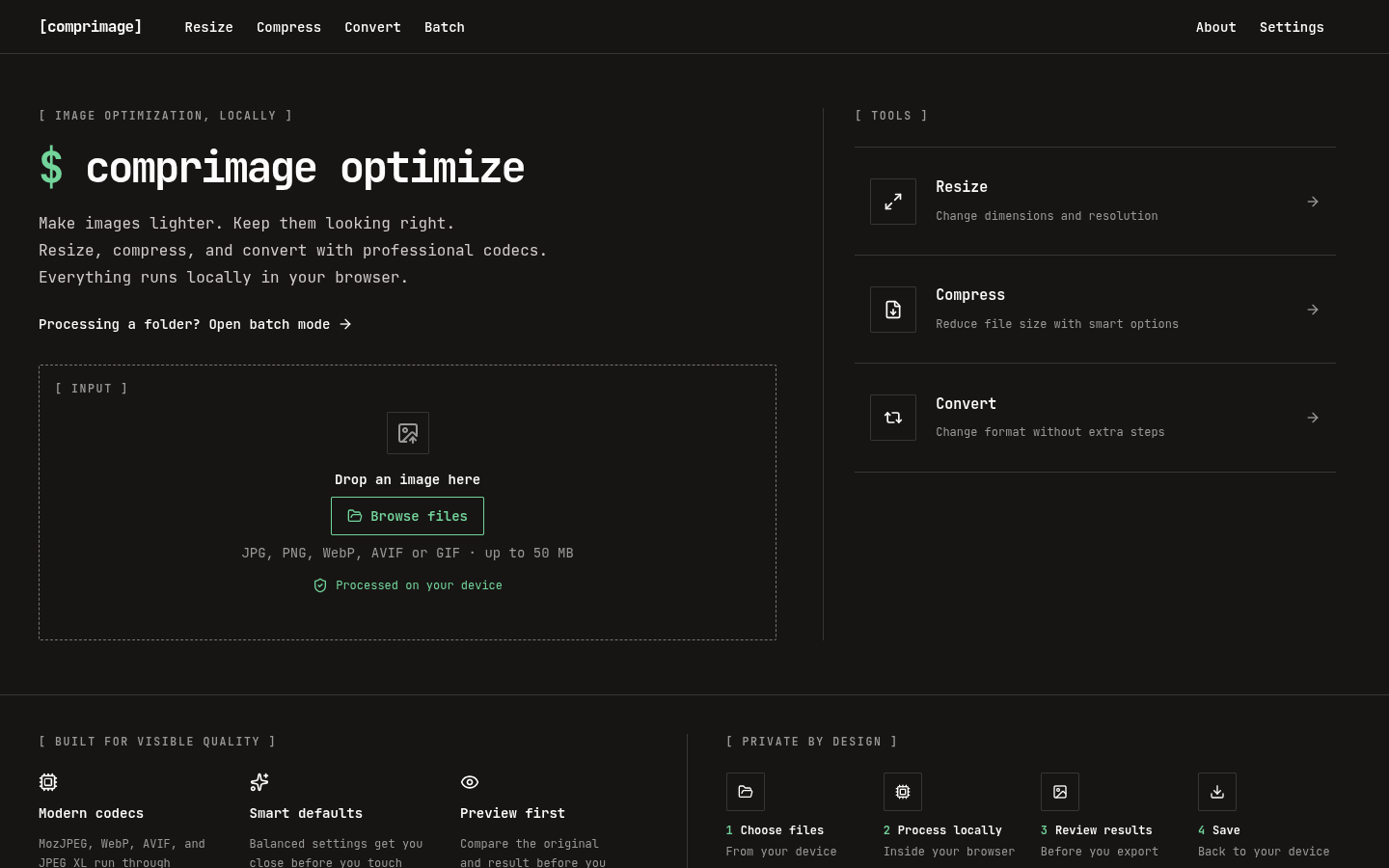The width and height of the screenshot is (1389, 868).
Task: Open the Compress nav item
Action: pyautogui.click(x=288, y=27)
